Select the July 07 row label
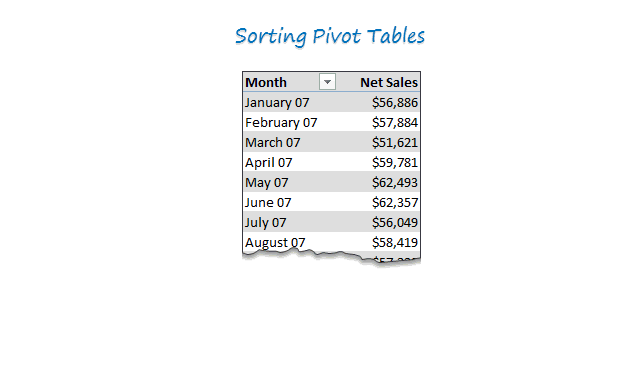 tap(266, 222)
